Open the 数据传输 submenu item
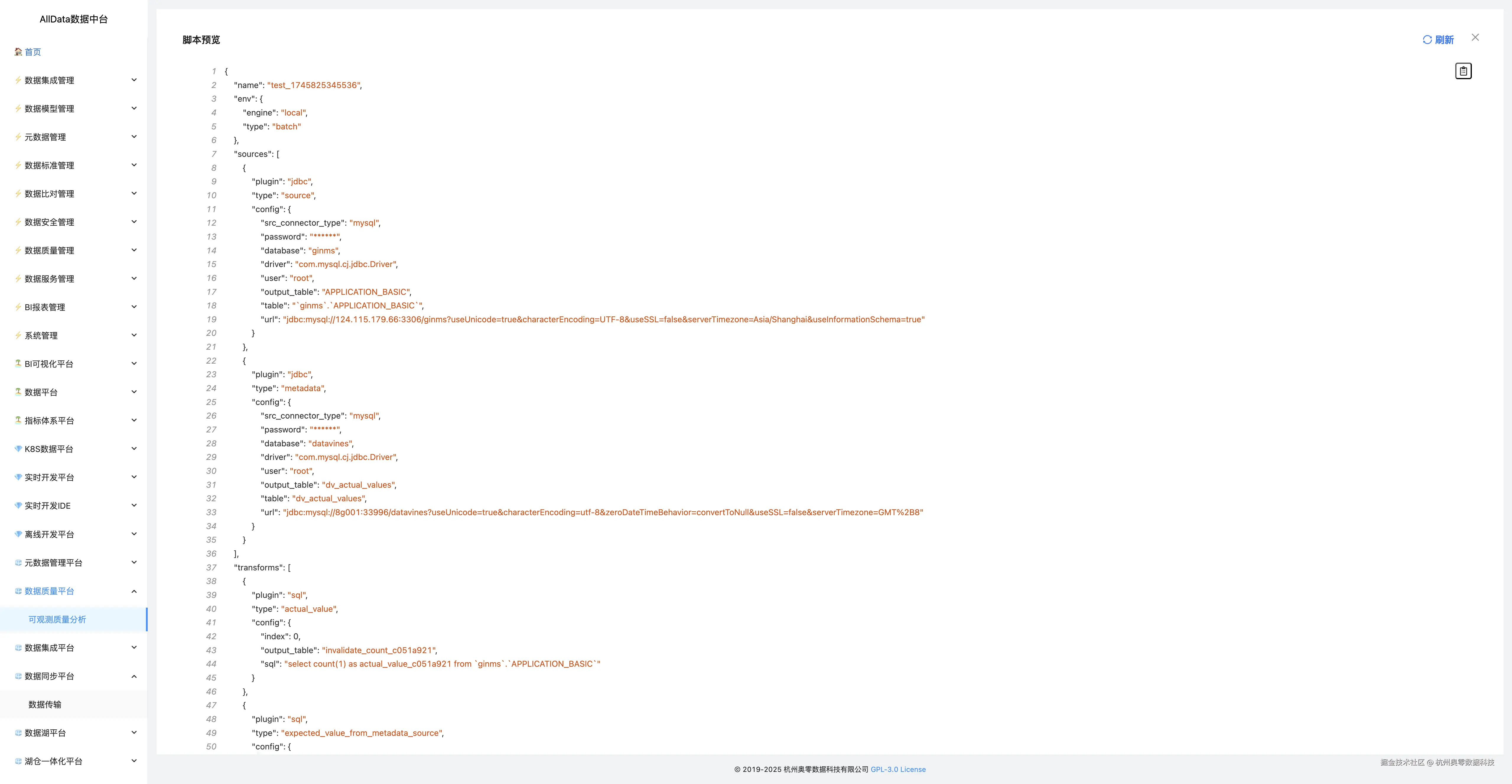Viewport: 1512px width, 784px height. click(45, 705)
